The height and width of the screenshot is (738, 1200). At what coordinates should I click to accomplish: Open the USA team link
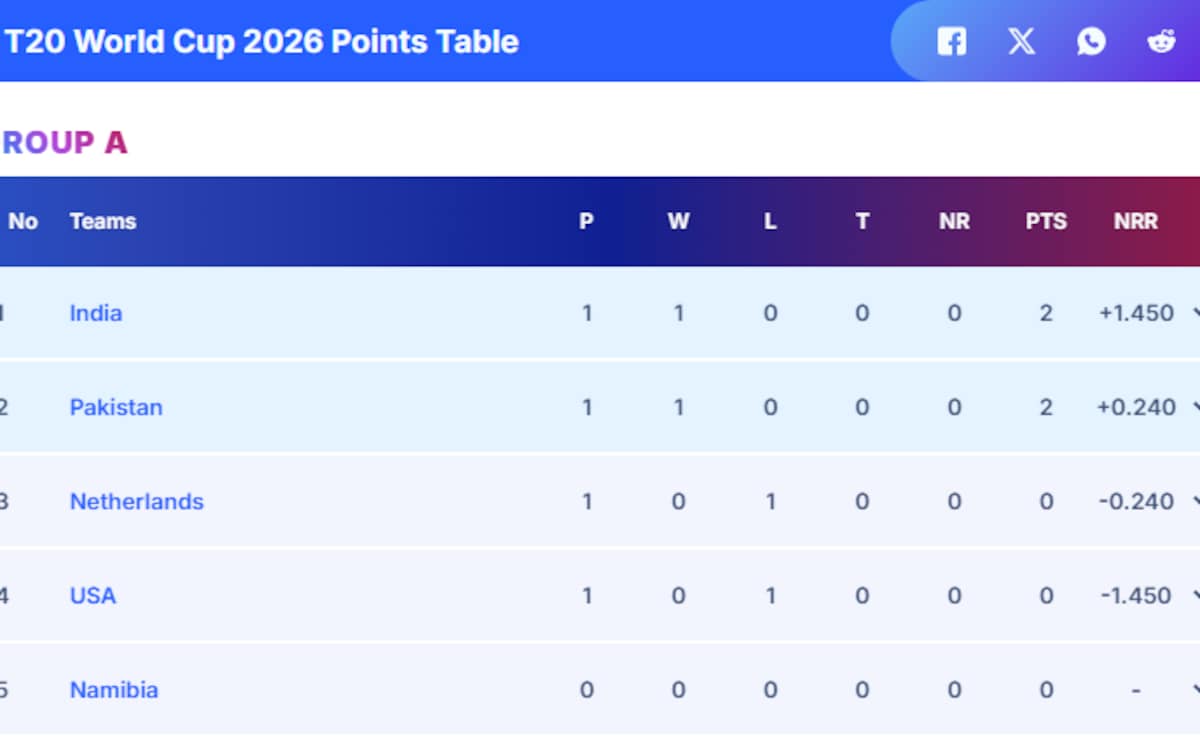coord(93,595)
